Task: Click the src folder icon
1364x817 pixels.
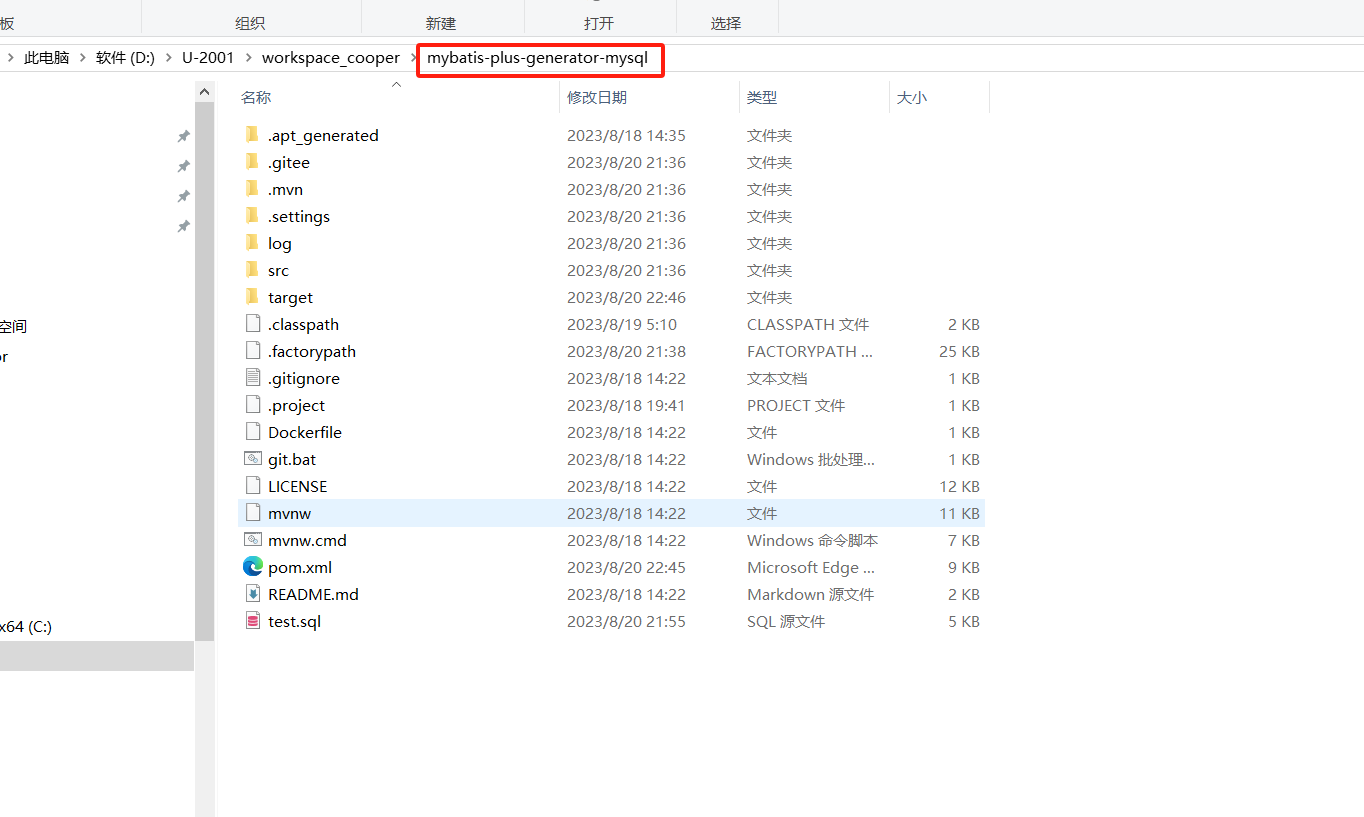Action: click(x=252, y=270)
